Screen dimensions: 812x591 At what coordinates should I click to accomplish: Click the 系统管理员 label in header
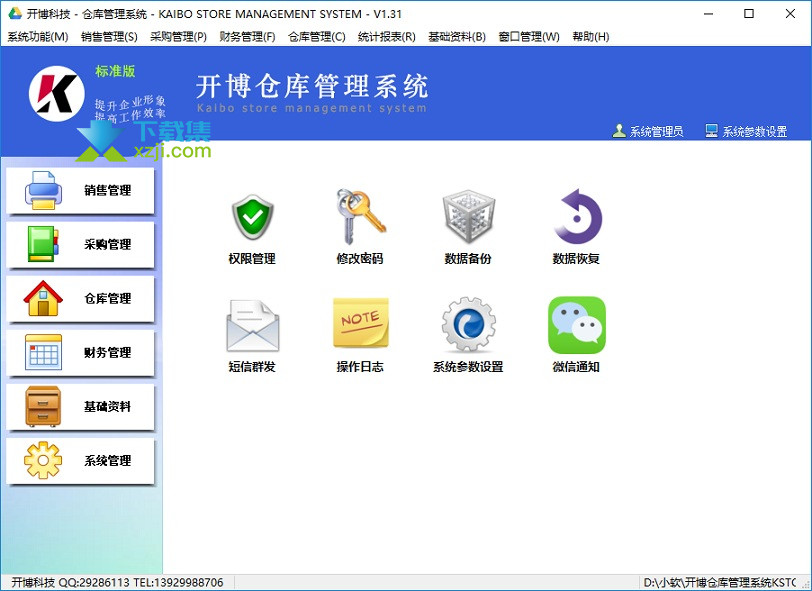pos(656,132)
